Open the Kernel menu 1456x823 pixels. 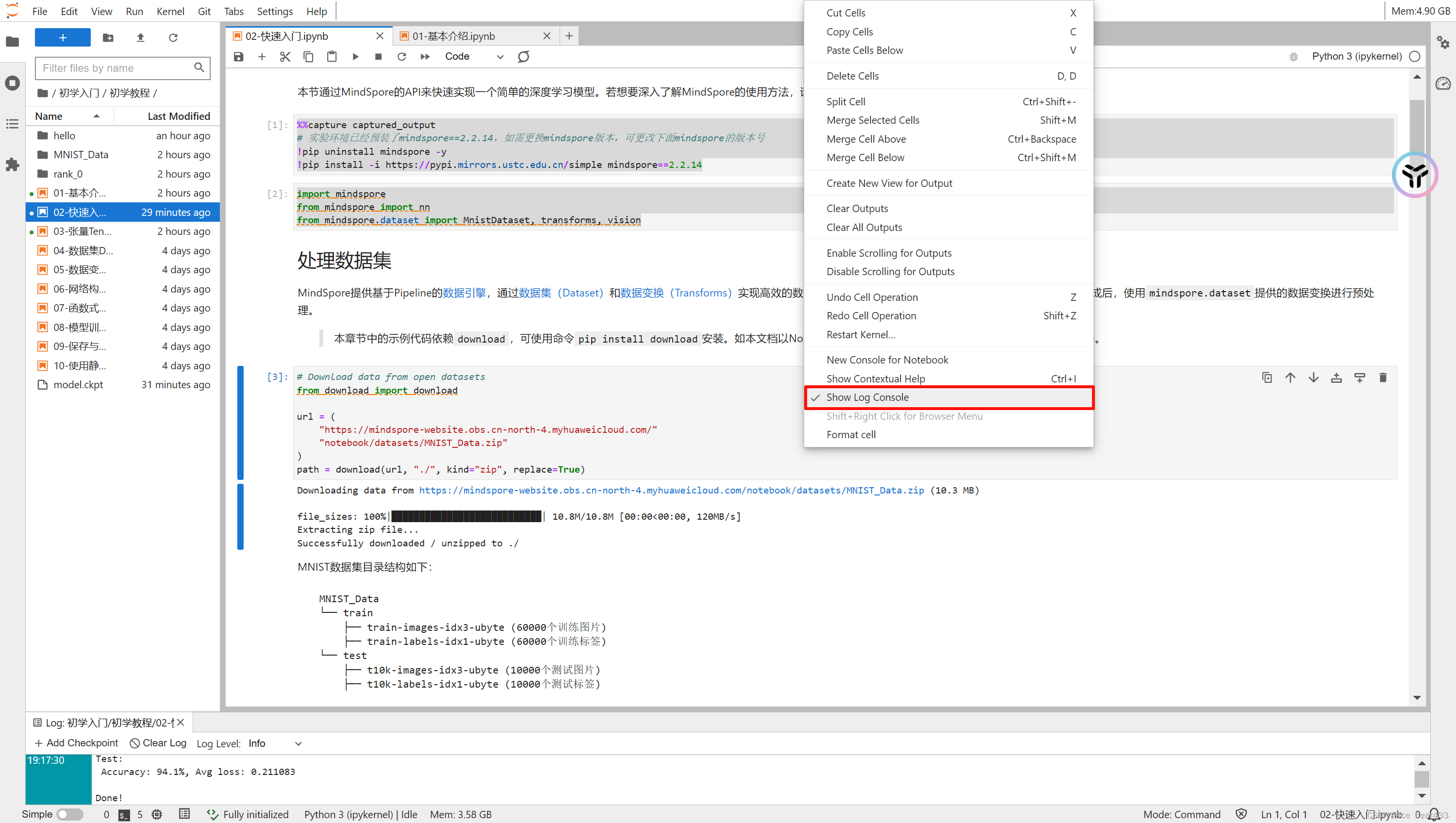(x=170, y=11)
